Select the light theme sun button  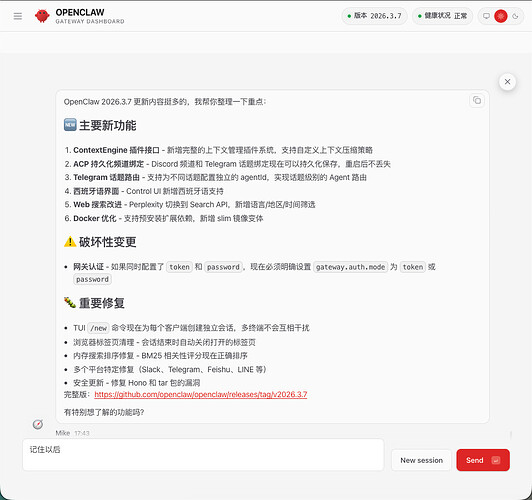pos(500,16)
